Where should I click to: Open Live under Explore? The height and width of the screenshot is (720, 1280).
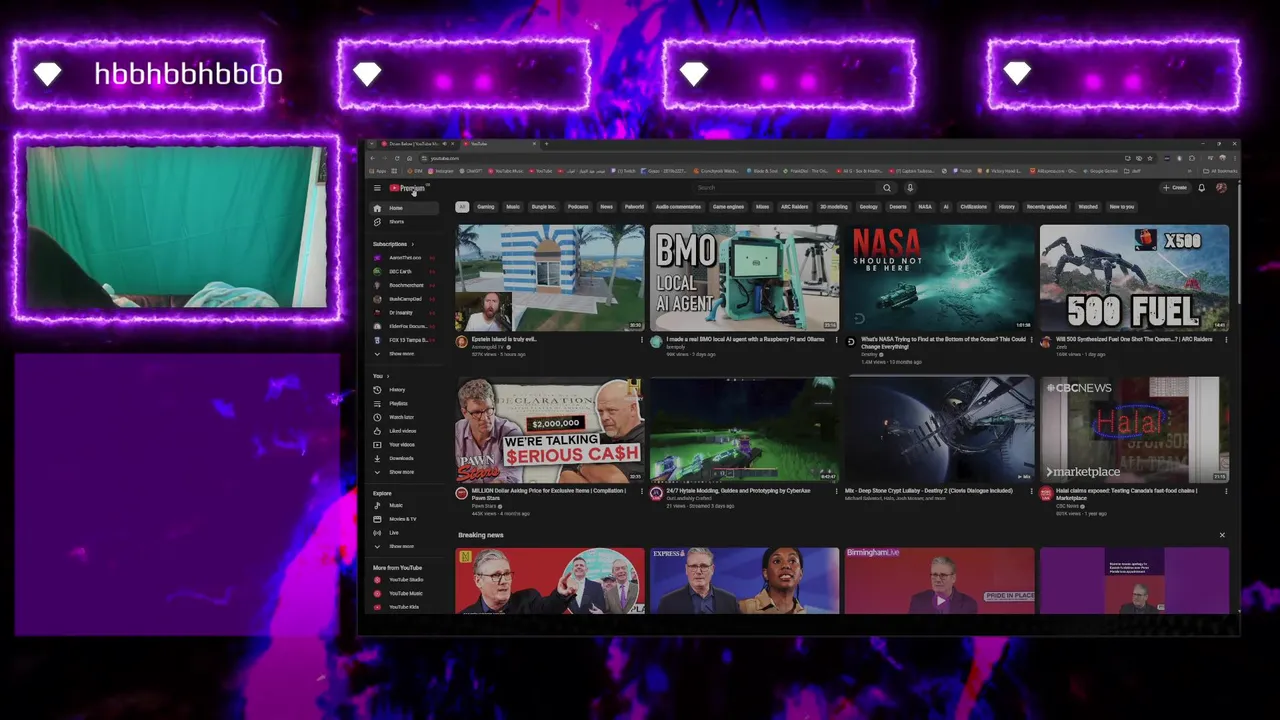point(404,533)
